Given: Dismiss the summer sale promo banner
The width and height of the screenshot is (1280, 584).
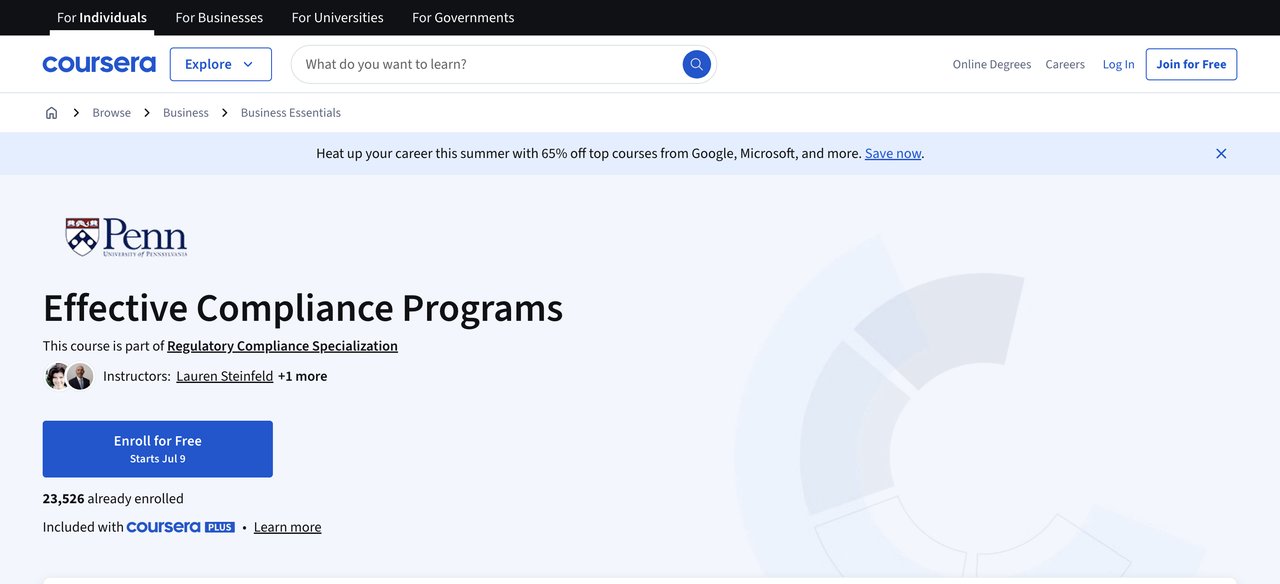Looking at the screenshot, I should (x=1220, y=152).
